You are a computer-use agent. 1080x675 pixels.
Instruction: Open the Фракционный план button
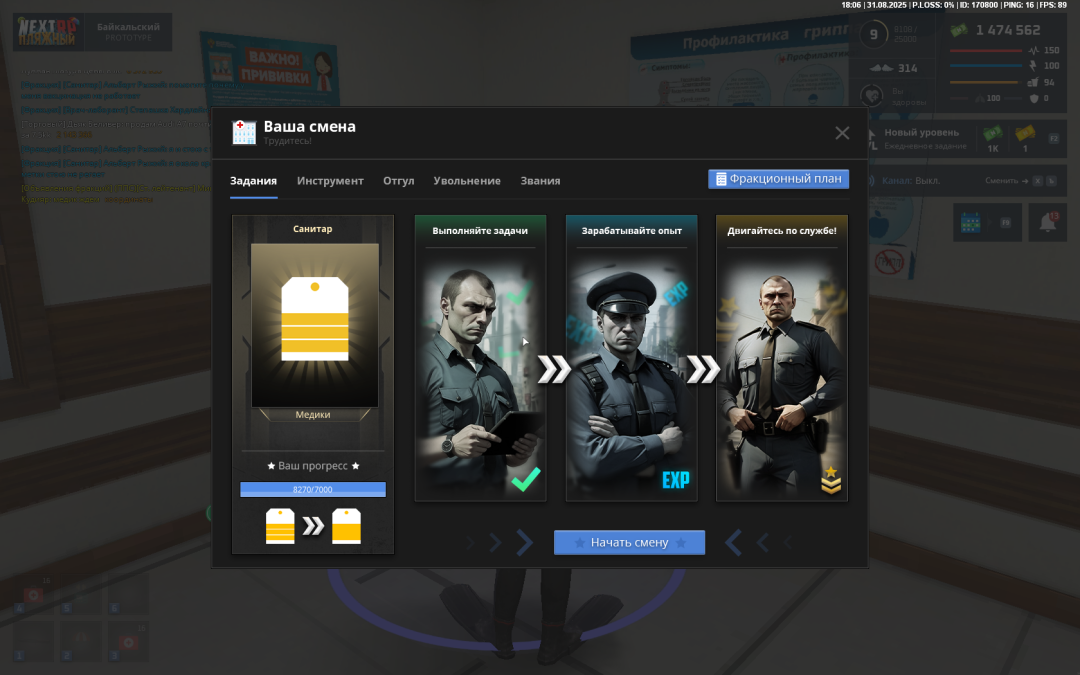[779, 179]
